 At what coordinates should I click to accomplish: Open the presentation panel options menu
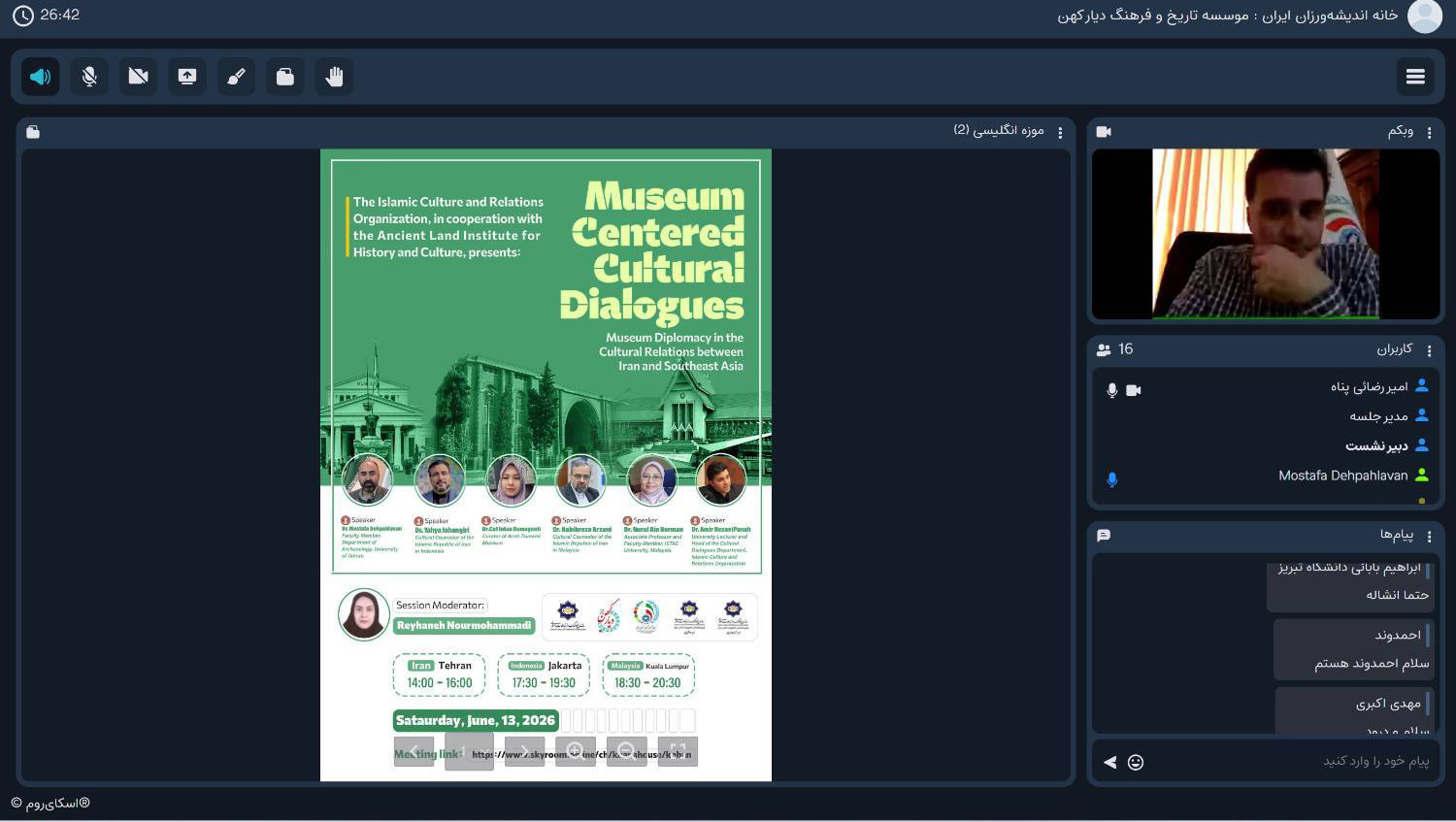tap(1060, 132)
